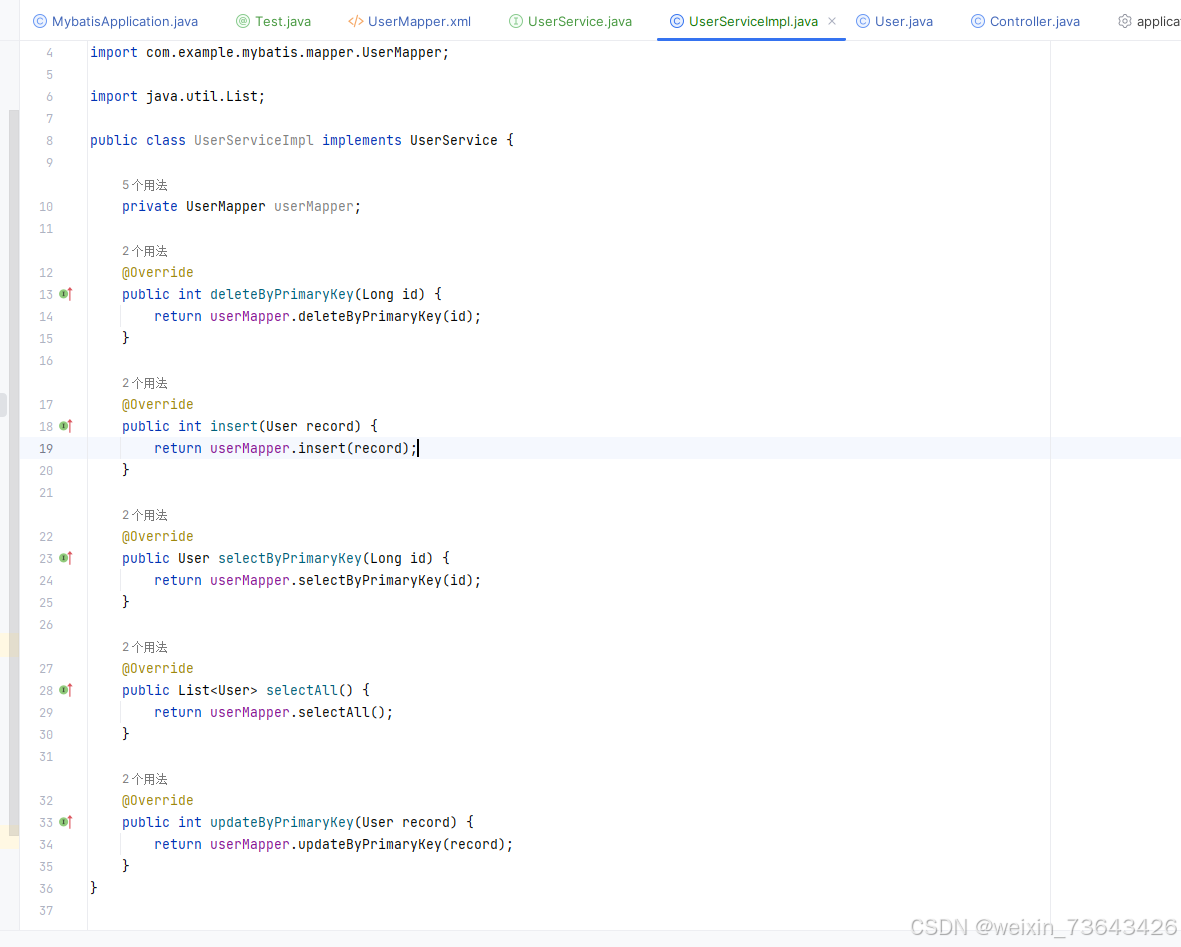Click the override gutter icon beside deleteByPrimaryKey
The image size is (1181, 947).
click(65, 294)
